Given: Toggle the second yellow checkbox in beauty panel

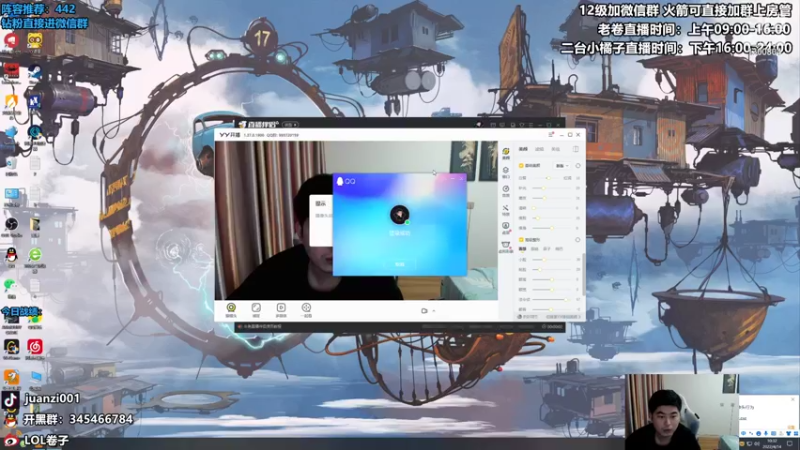Looking at the screenshot, I should tap(521, 239).
